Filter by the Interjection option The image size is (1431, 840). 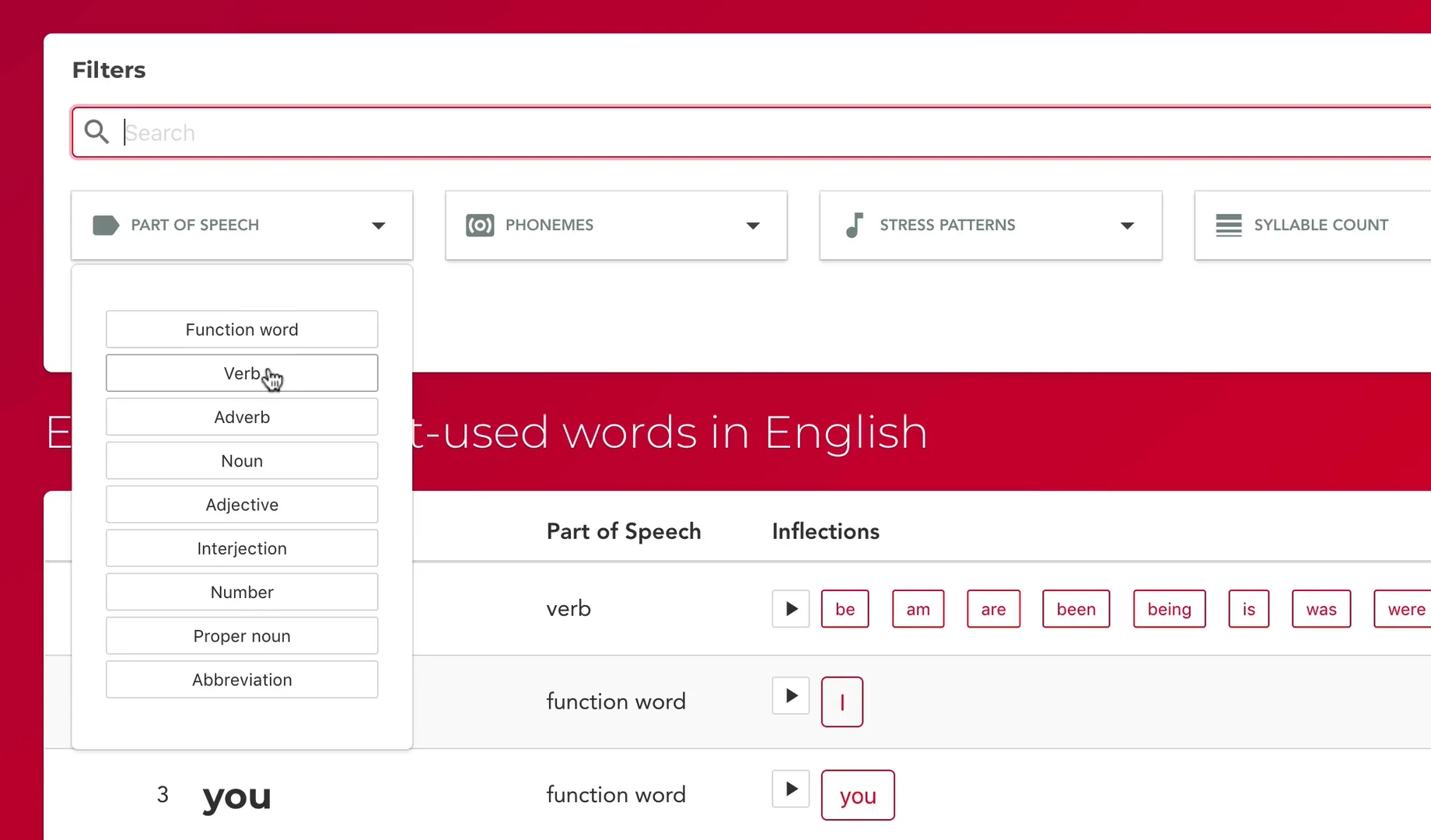pyautogui.click(x=242, y=548)
